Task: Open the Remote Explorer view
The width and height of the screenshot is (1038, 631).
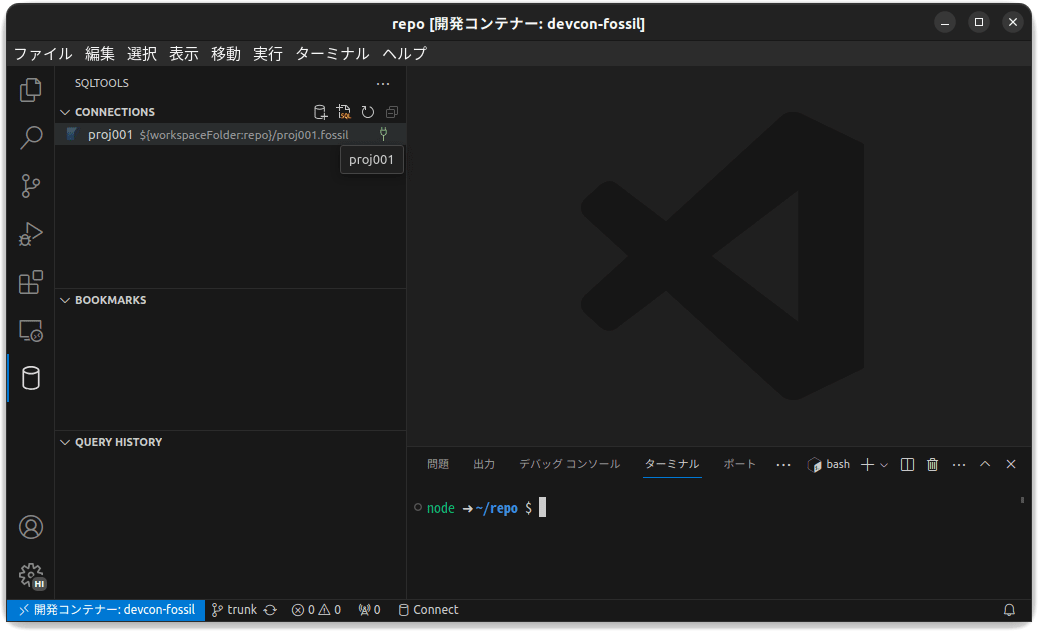Action: tap(30, 330)
